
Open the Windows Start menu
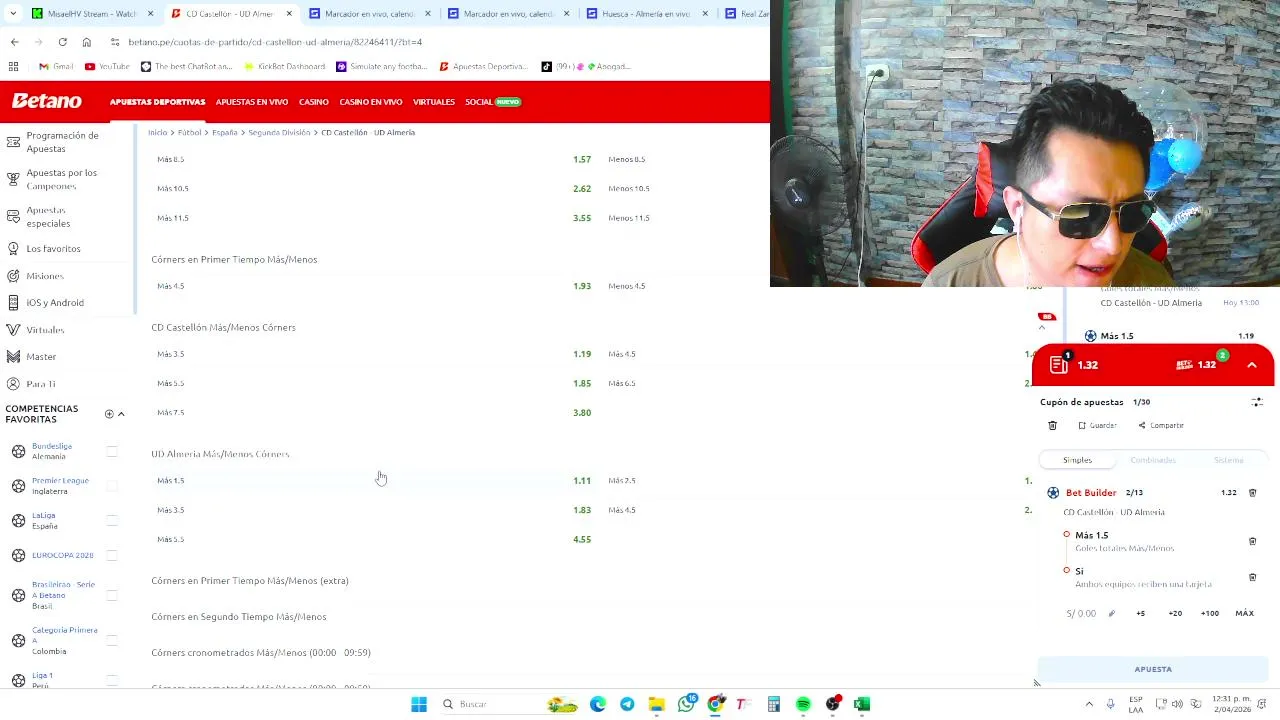click(419, 704)
